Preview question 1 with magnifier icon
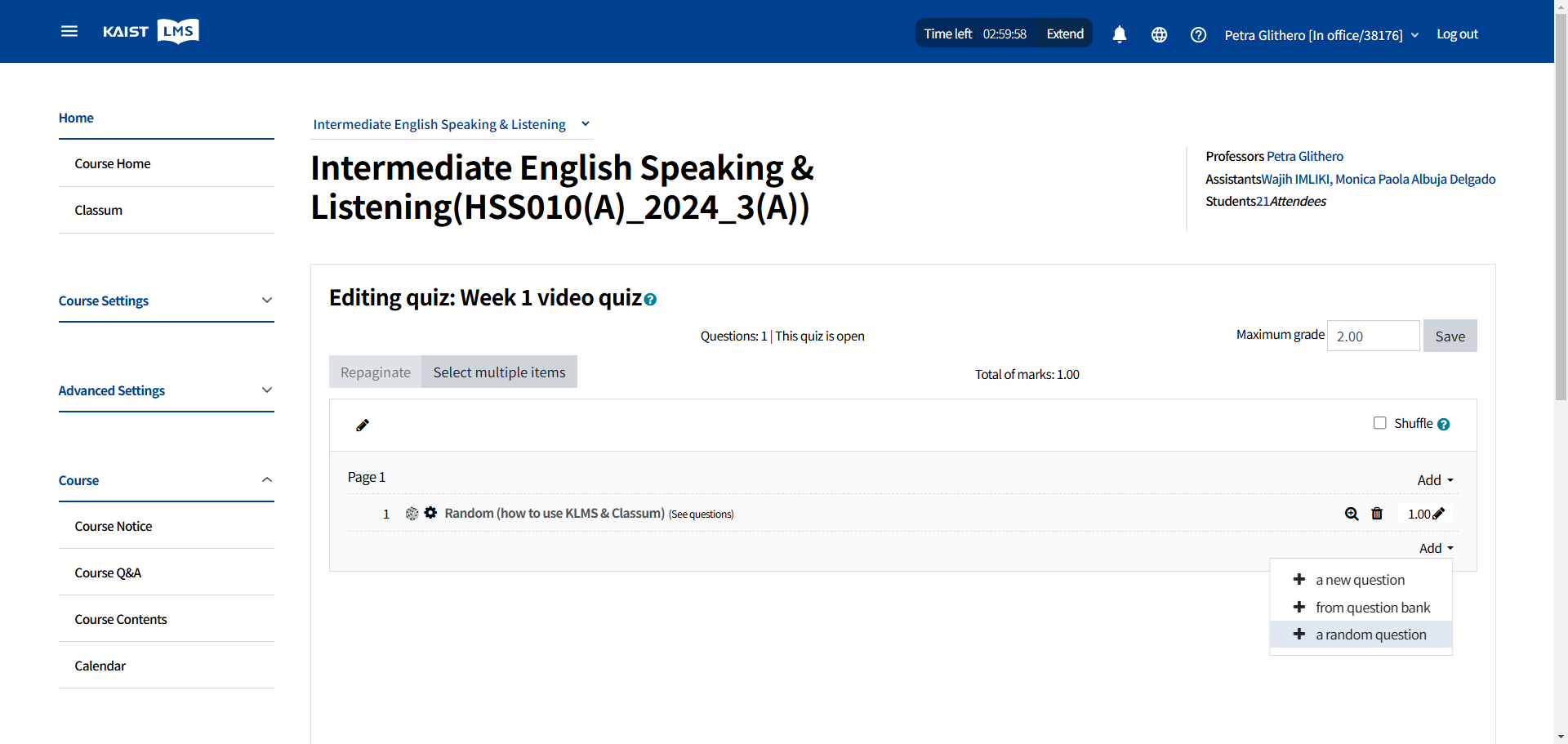This screenshot has width=1568, height=744. click(1352, 514)
